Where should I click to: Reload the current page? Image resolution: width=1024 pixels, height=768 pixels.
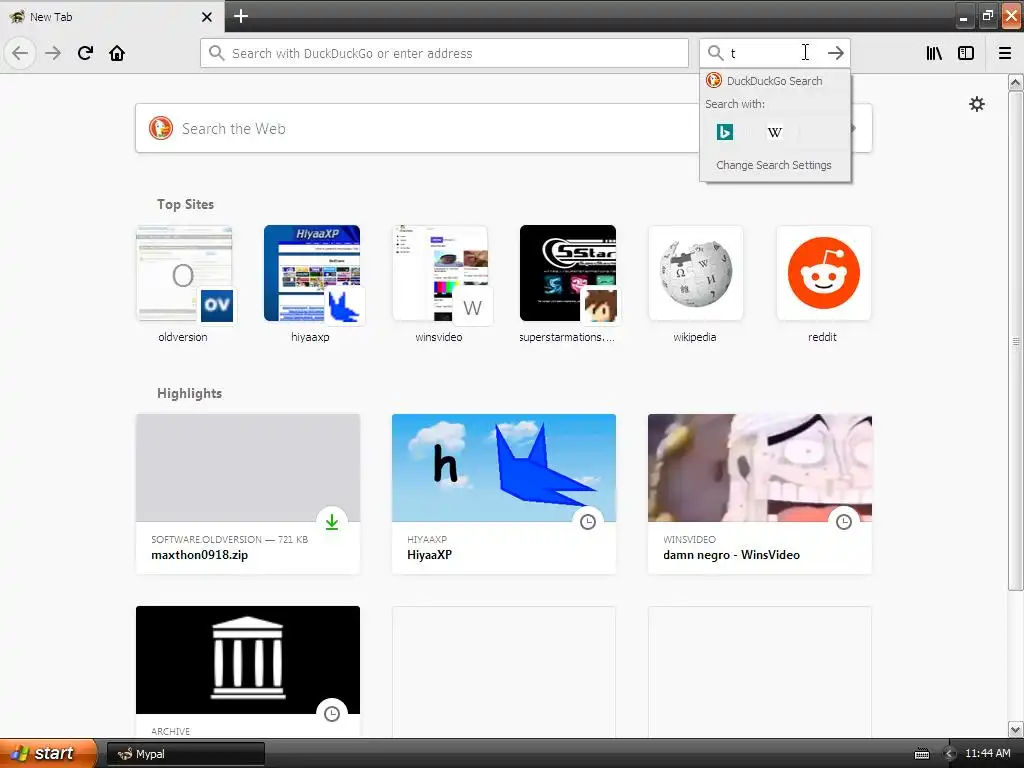point(85,53)
